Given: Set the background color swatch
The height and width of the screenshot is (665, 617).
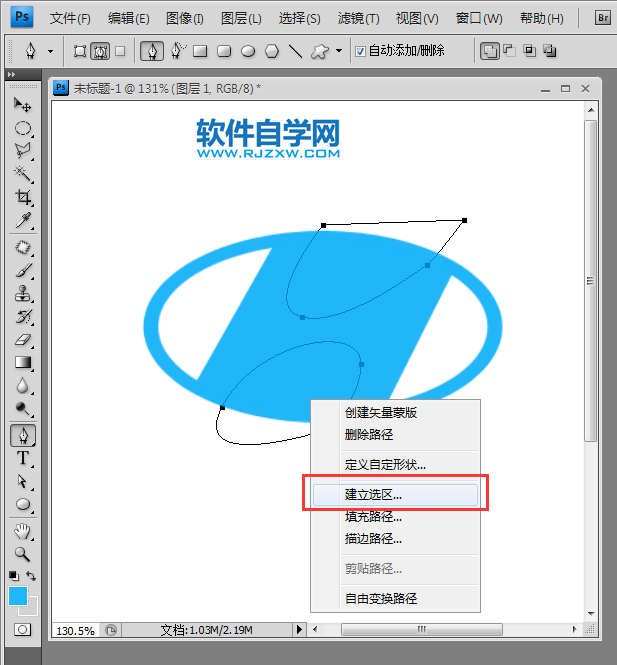Looking at the screenshot, I should [x=32, y=609].
